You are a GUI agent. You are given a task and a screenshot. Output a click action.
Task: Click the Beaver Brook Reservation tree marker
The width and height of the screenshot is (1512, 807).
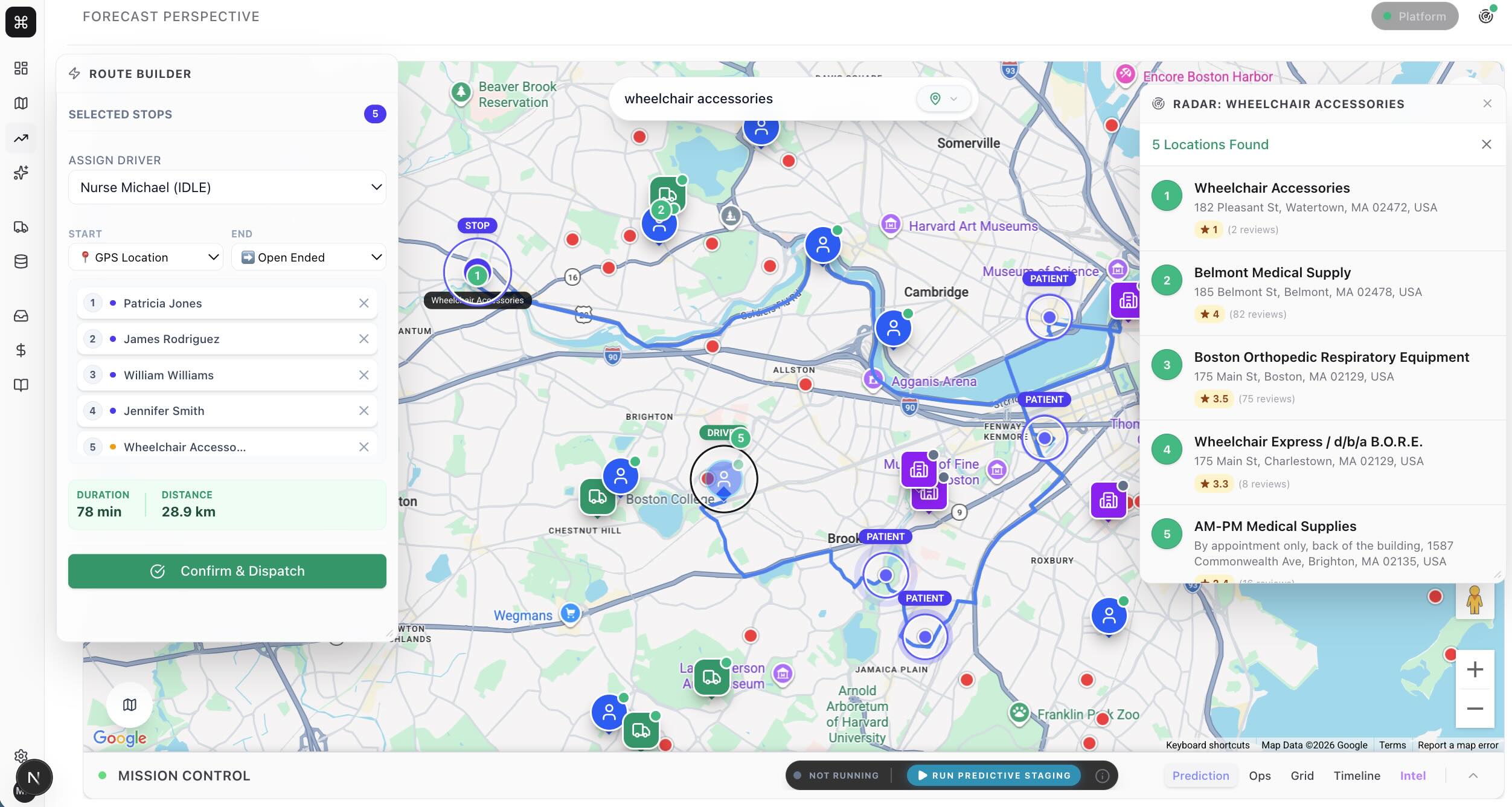tap(461, 92)
